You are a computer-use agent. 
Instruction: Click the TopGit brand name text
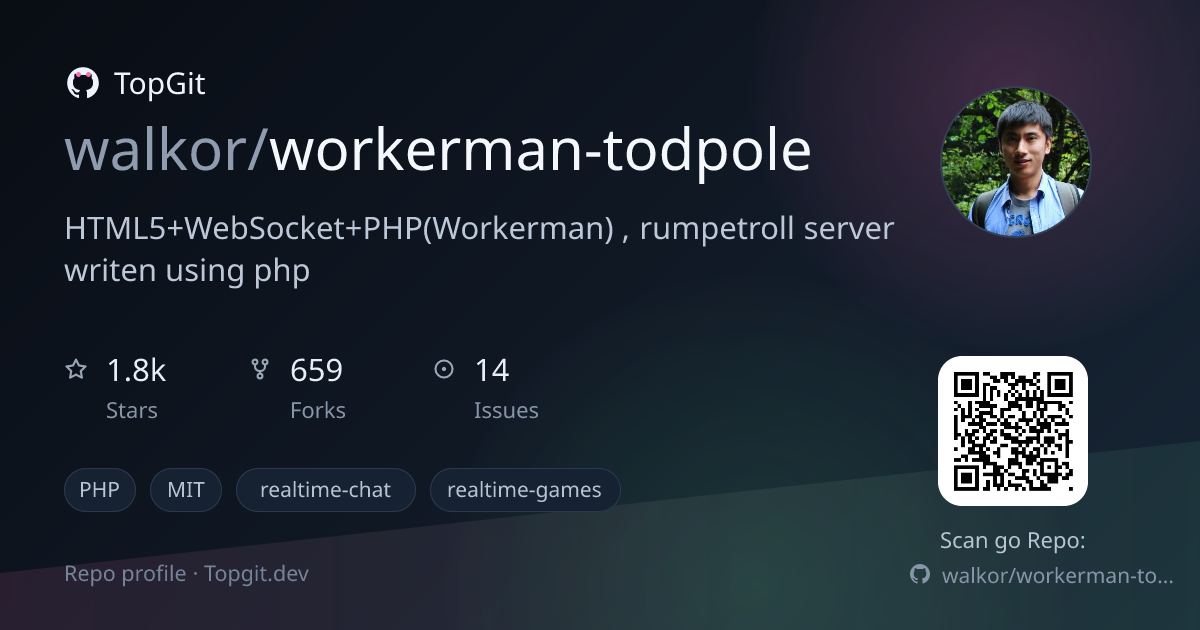pyautogui.click(x=160, y=84)
